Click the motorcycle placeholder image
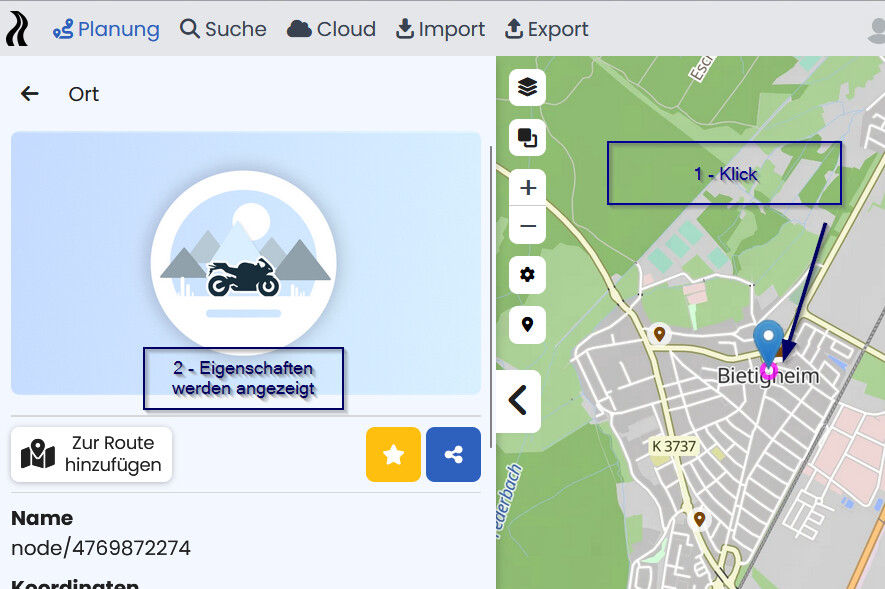The image size is (885, 589). click(x=243, y=263)
